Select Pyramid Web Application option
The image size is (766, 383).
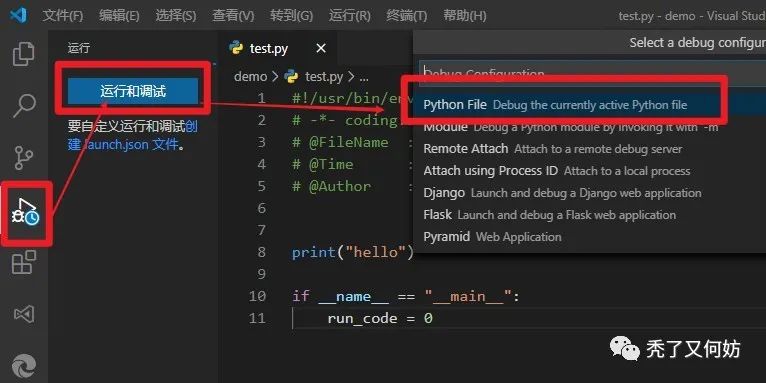coord(590,237)
